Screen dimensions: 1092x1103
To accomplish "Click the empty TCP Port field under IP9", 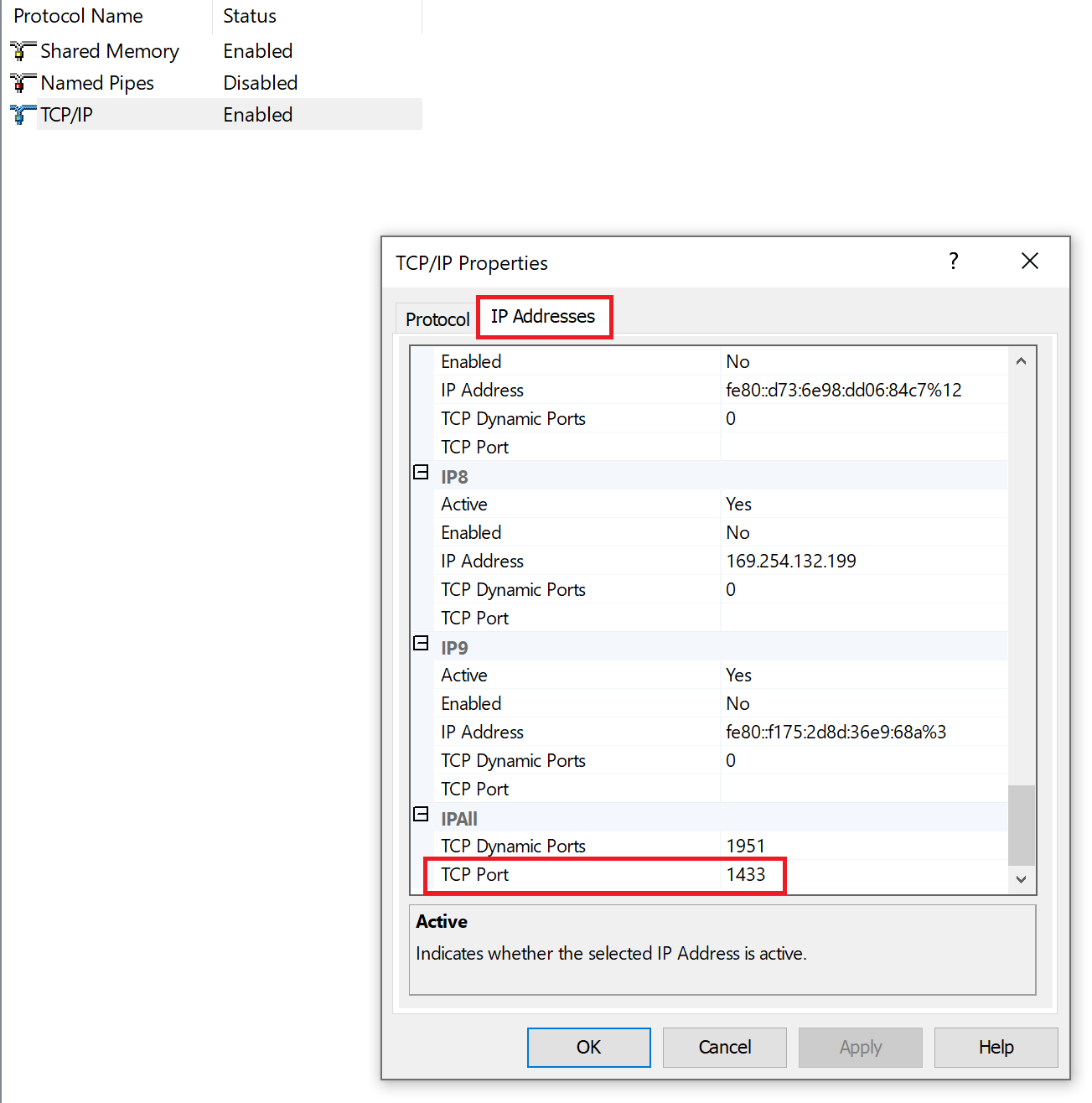I will point(864,789).
